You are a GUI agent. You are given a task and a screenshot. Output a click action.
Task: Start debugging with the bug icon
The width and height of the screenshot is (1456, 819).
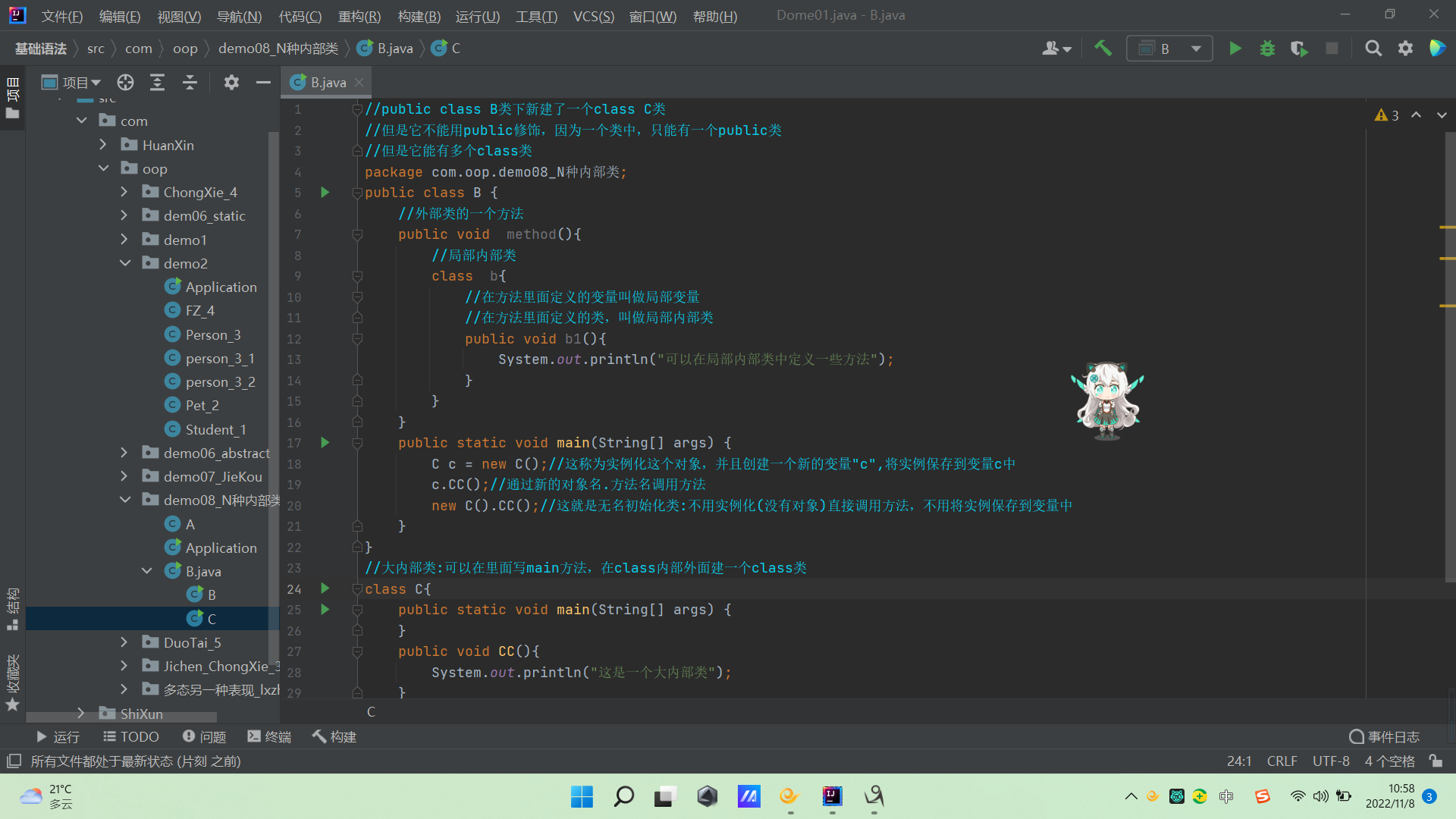tap(1267, 49)
